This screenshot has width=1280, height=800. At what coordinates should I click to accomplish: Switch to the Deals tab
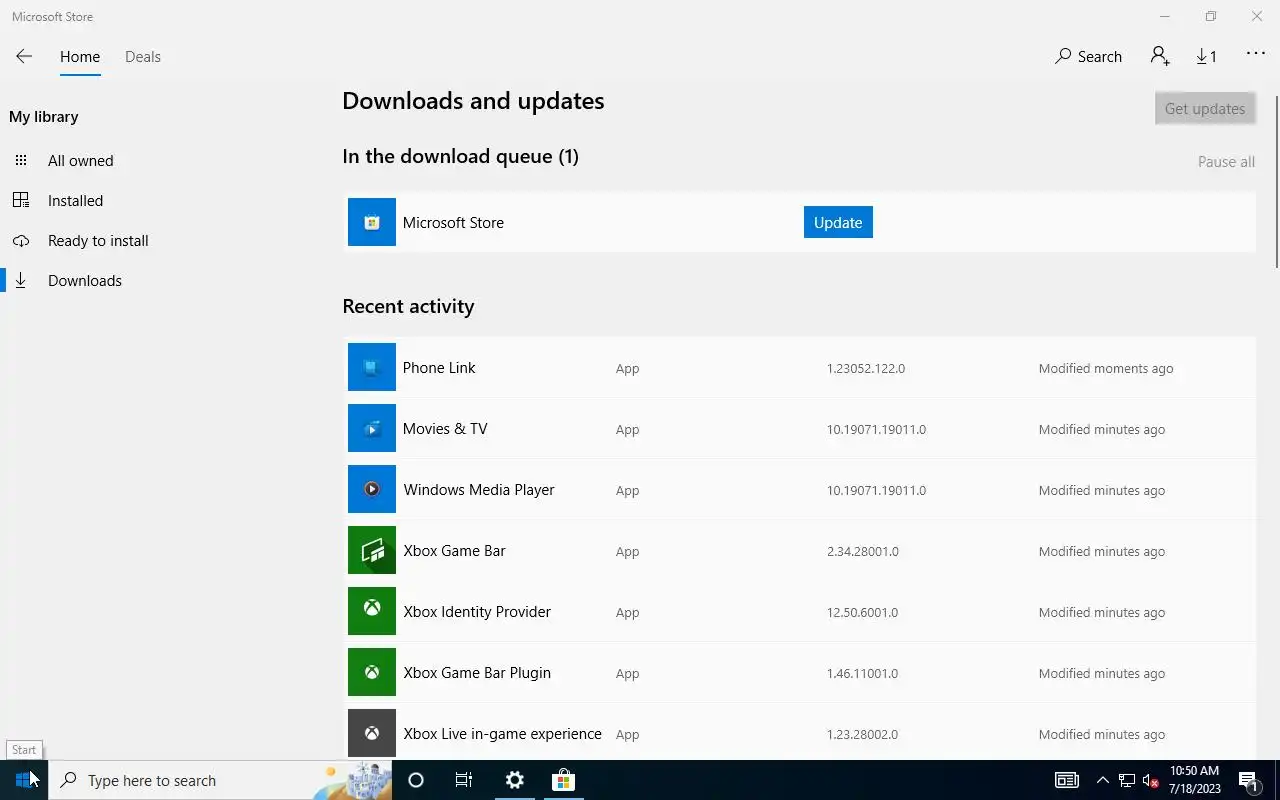(x=143, y=57)
